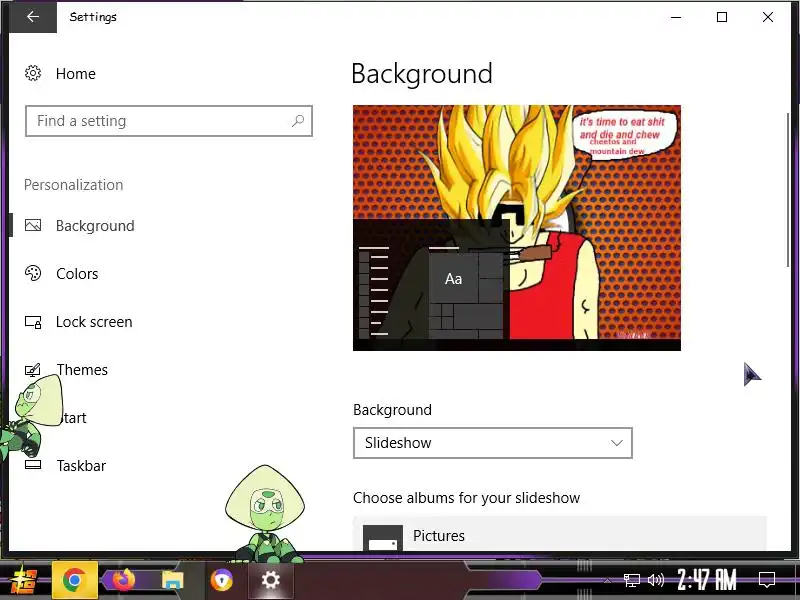Select the Background picture icon in sidebar
This screenshot has width=800, height=600.
tap(33, 225)
